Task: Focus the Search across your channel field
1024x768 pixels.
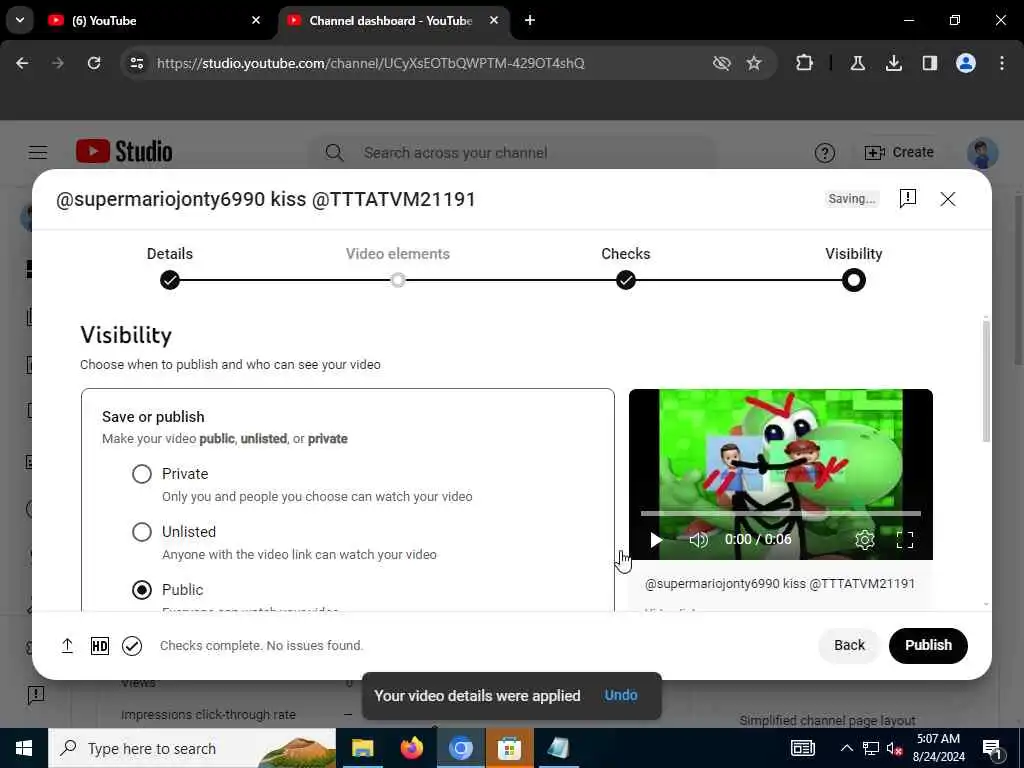Action: pos(513,153)
